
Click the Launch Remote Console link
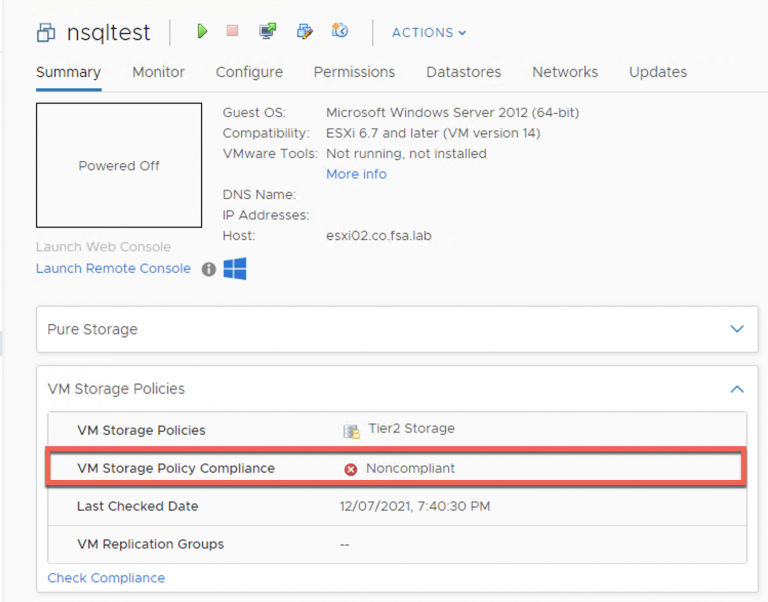113,268
